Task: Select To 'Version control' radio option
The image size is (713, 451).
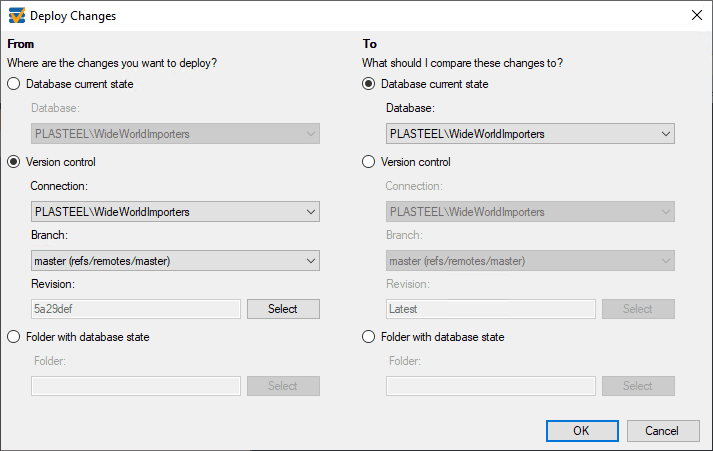Action: [368, 162]
